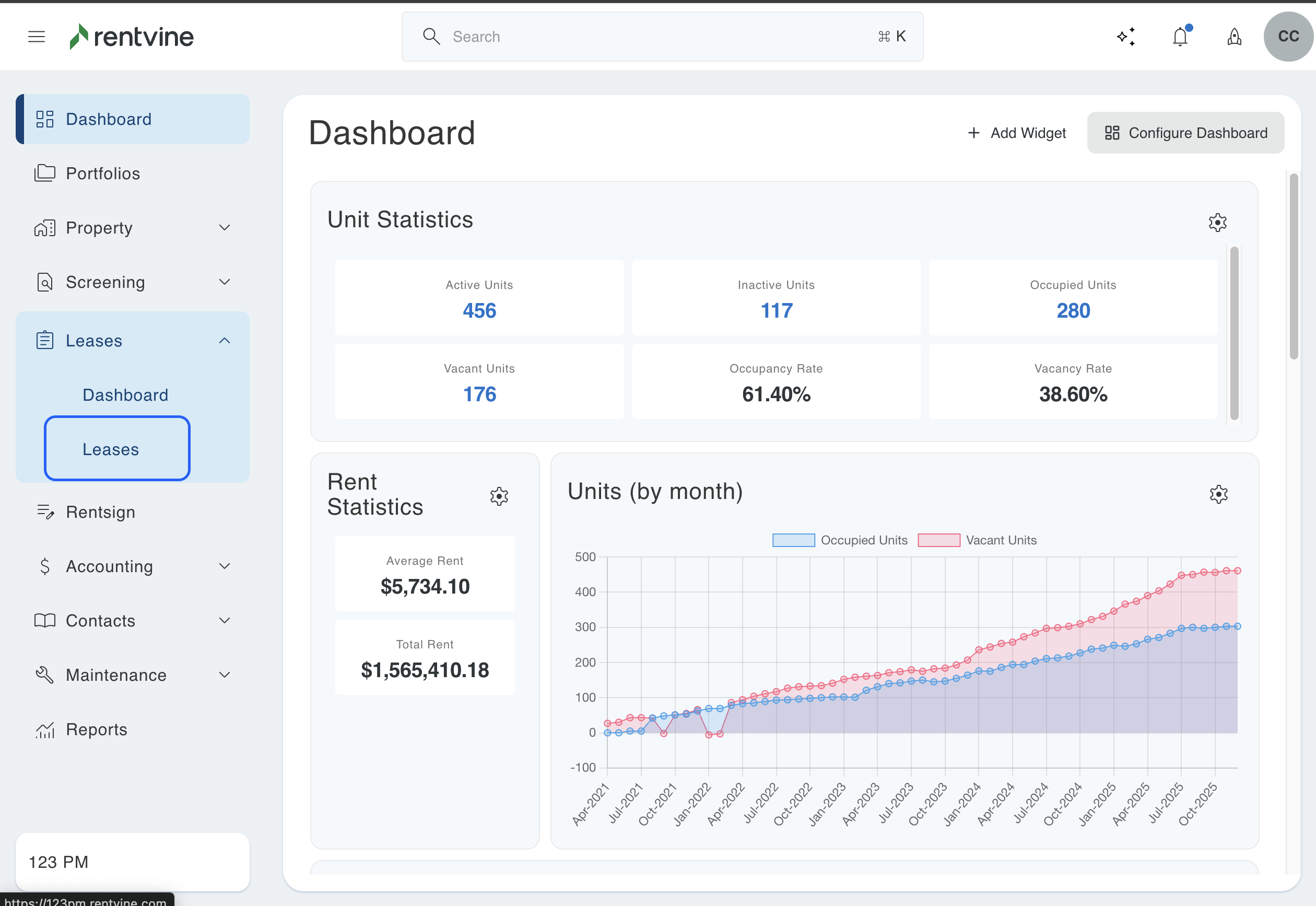
Task: Open Portfolios from the sidebar
Action: point(103,173)
